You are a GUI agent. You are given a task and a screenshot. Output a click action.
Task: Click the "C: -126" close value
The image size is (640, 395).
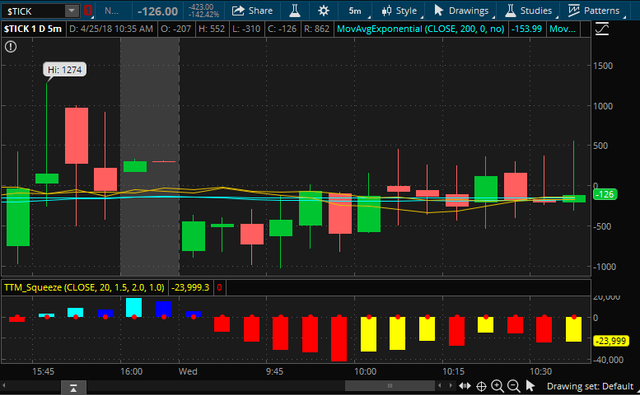(x=282, y=29)
